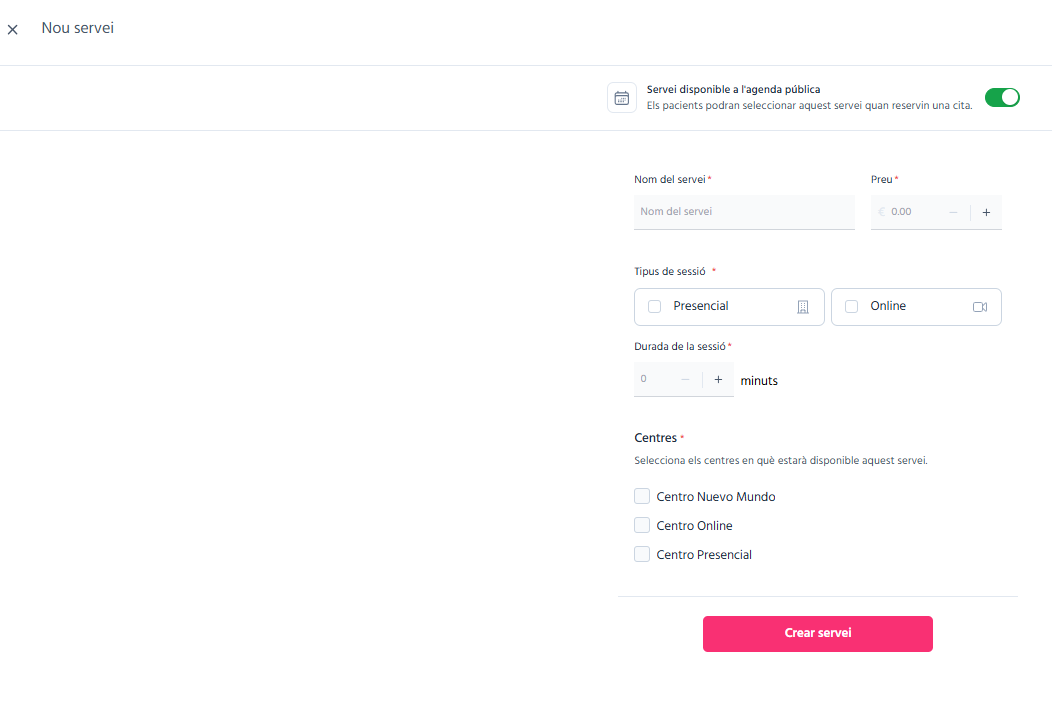Click the video camera icon in Online option
Screen dimensions: 1052x714
click(980, 307)
